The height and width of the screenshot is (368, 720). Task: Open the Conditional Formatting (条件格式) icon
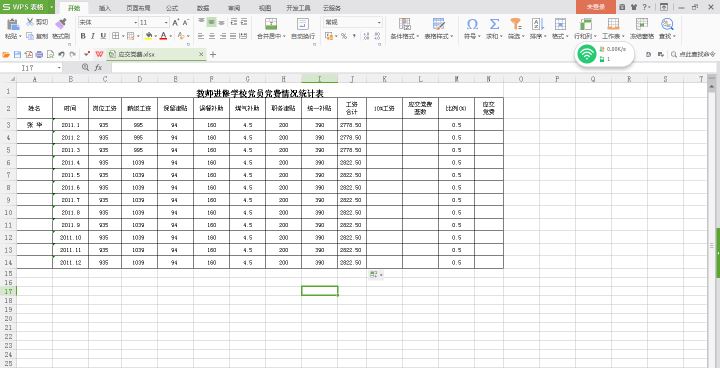405,24
